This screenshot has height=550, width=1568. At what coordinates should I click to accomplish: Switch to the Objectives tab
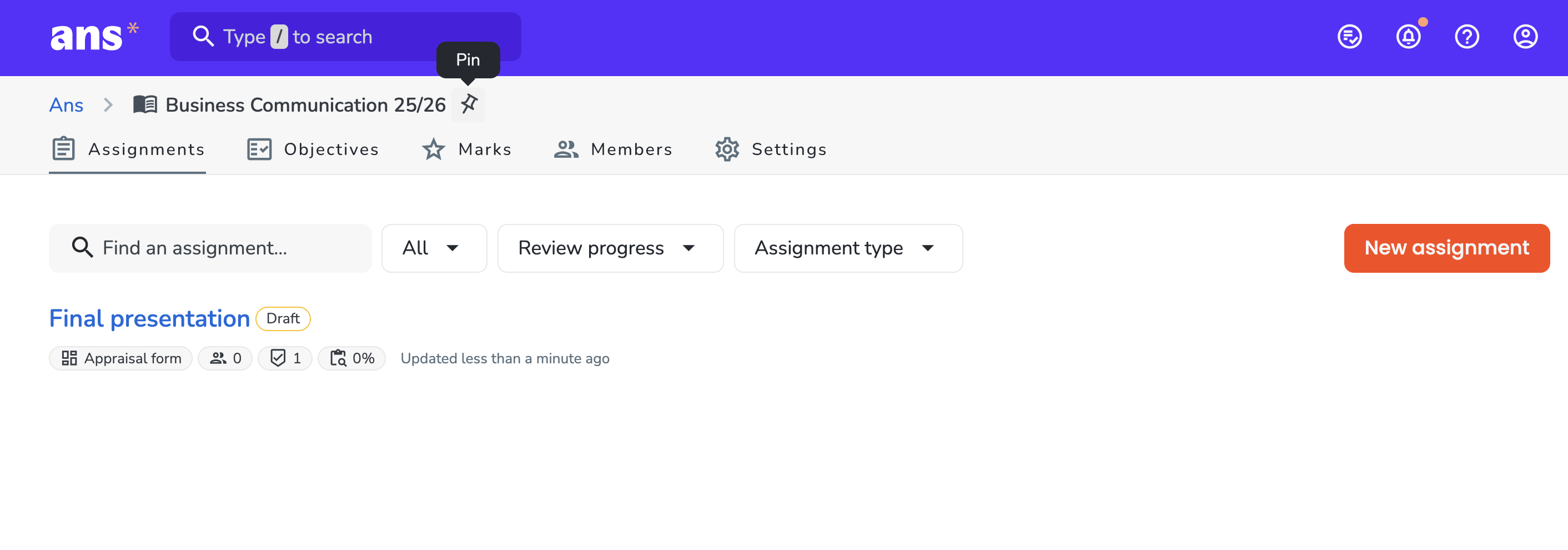(x=313, y=149)
